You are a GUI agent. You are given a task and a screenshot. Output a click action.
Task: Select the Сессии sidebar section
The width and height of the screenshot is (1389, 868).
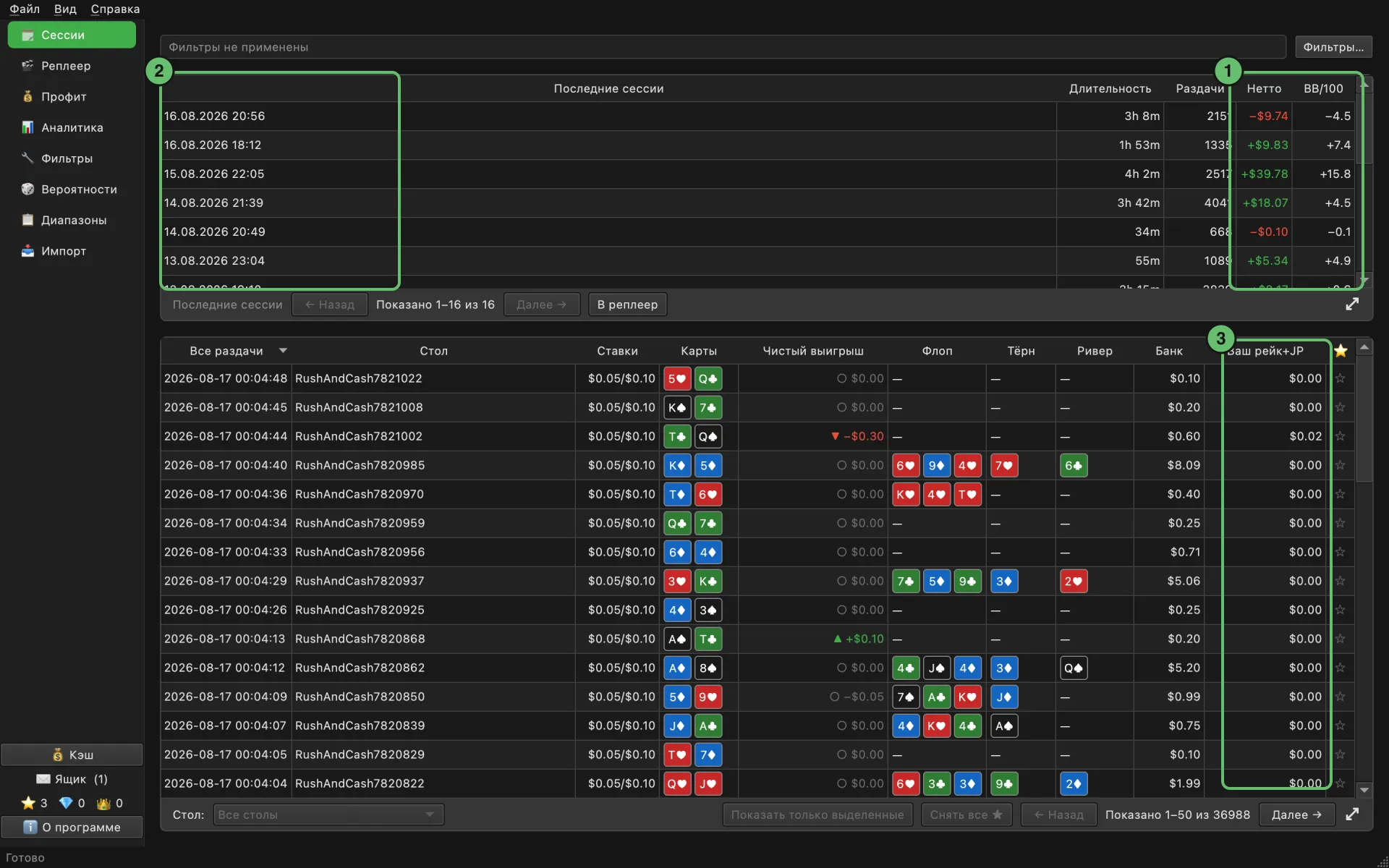[x=71, y=35]
